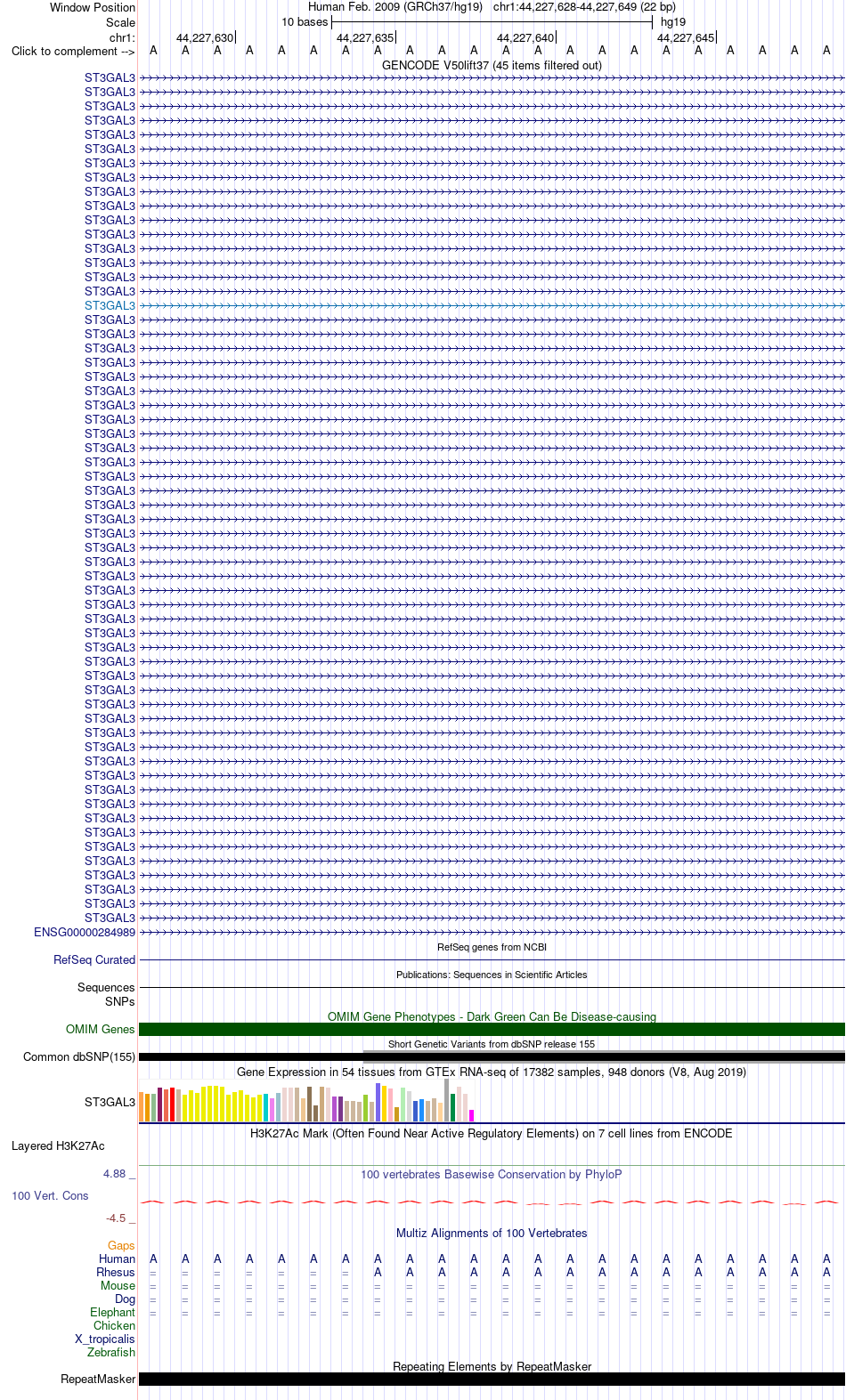Click the ENSG00000284989 intron arrow line

492,932
